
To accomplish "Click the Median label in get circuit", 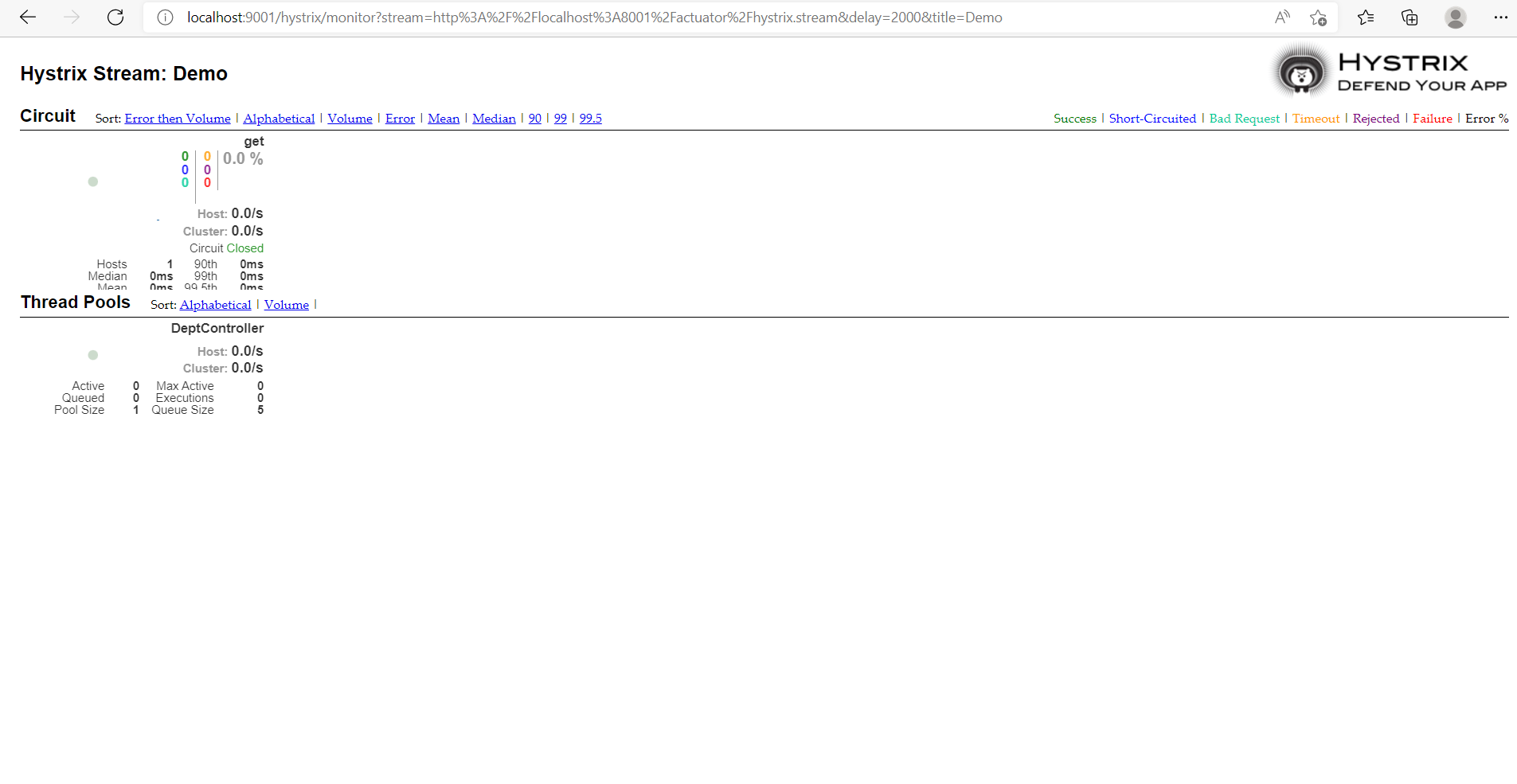I will click(108, 276).
